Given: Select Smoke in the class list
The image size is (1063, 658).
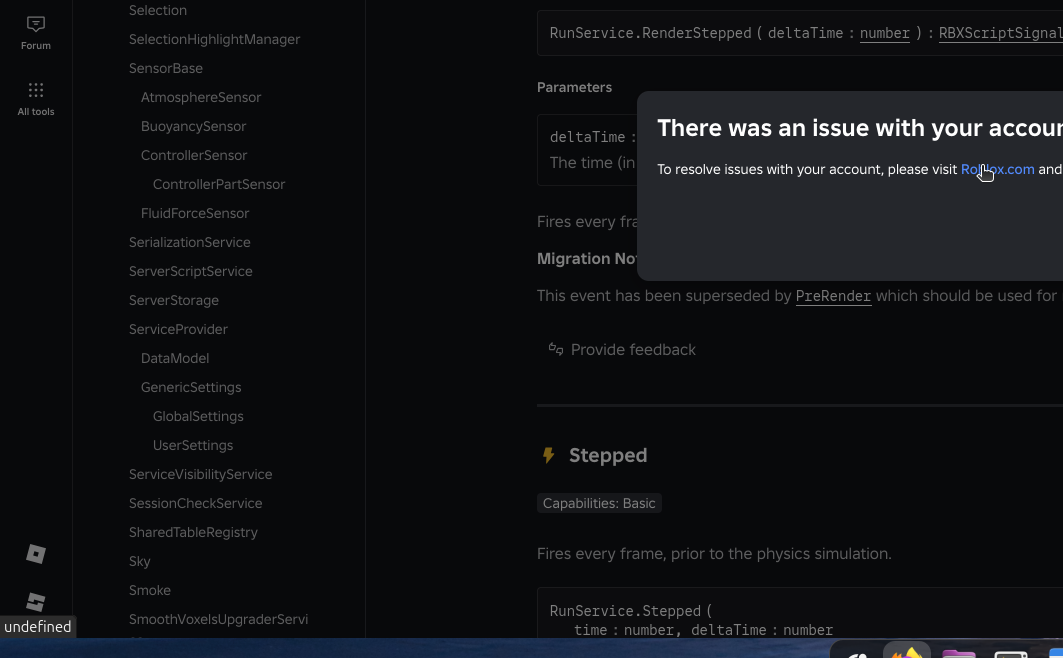Looking at the screenshot, I should click(150, 591).
